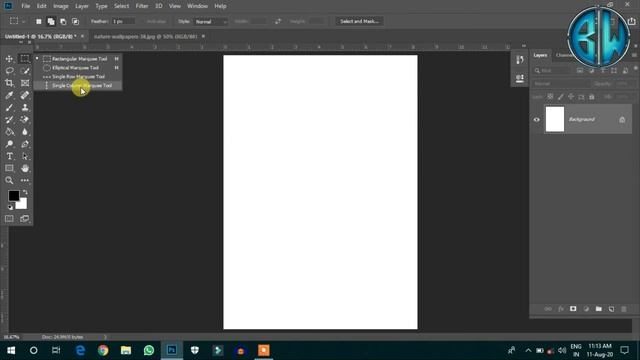Image resolution: width=640 pixels, height=360 pixels.
Task: Select the History Brush tool
Action: coord(9,120)
